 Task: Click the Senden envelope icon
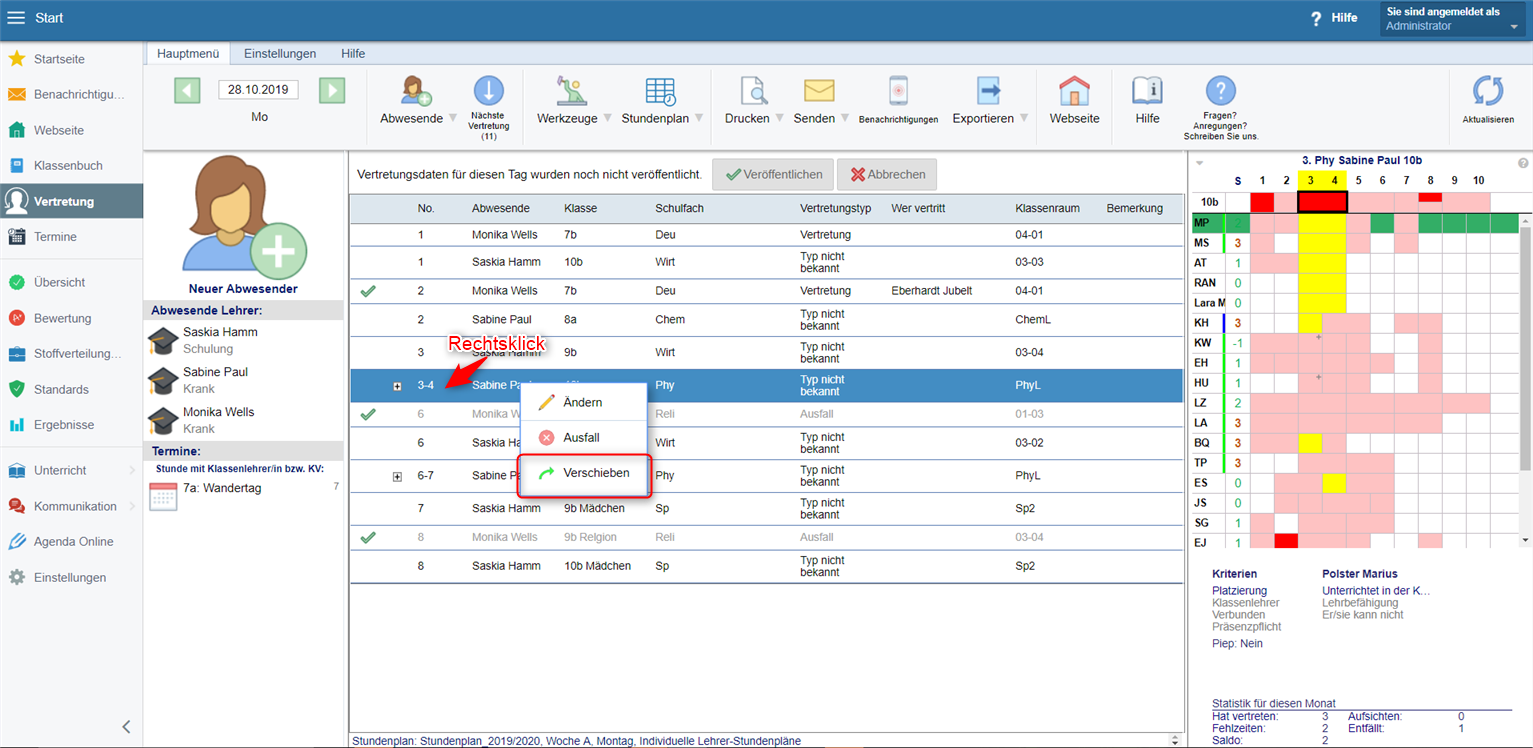(819, 92)
